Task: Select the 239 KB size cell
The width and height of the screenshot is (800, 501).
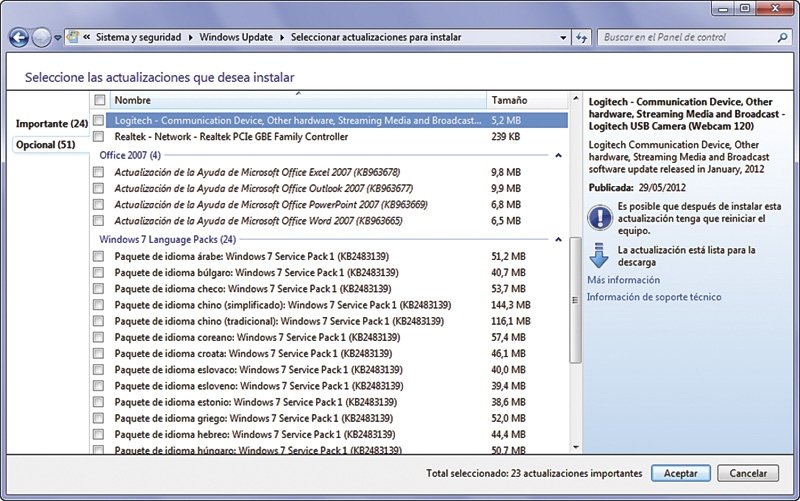Action: [506, 136]
